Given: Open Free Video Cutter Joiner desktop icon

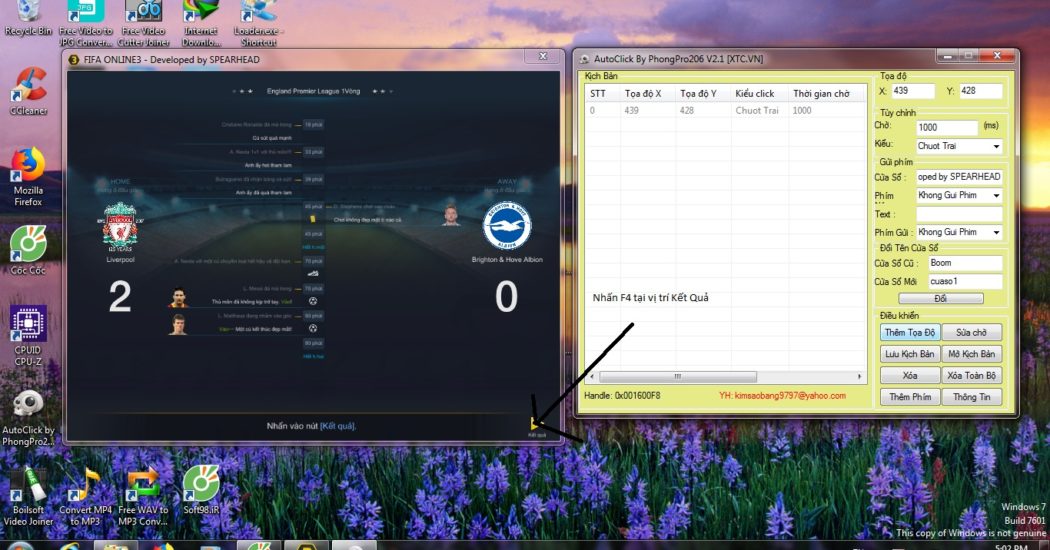Looking at the screenshot, I should point(143,22).
